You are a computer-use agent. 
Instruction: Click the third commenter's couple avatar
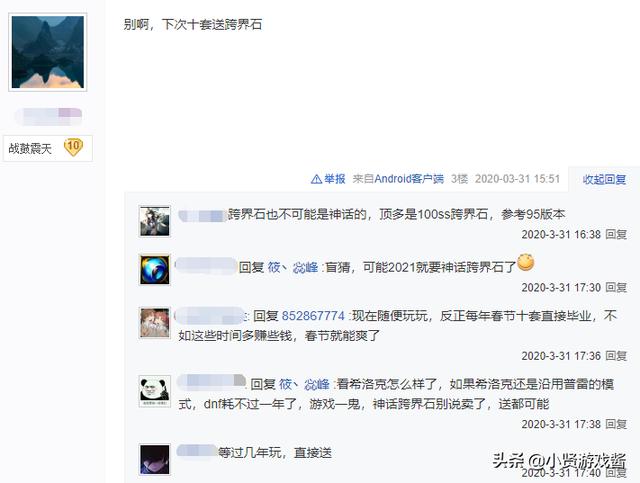tap(155, 323)
